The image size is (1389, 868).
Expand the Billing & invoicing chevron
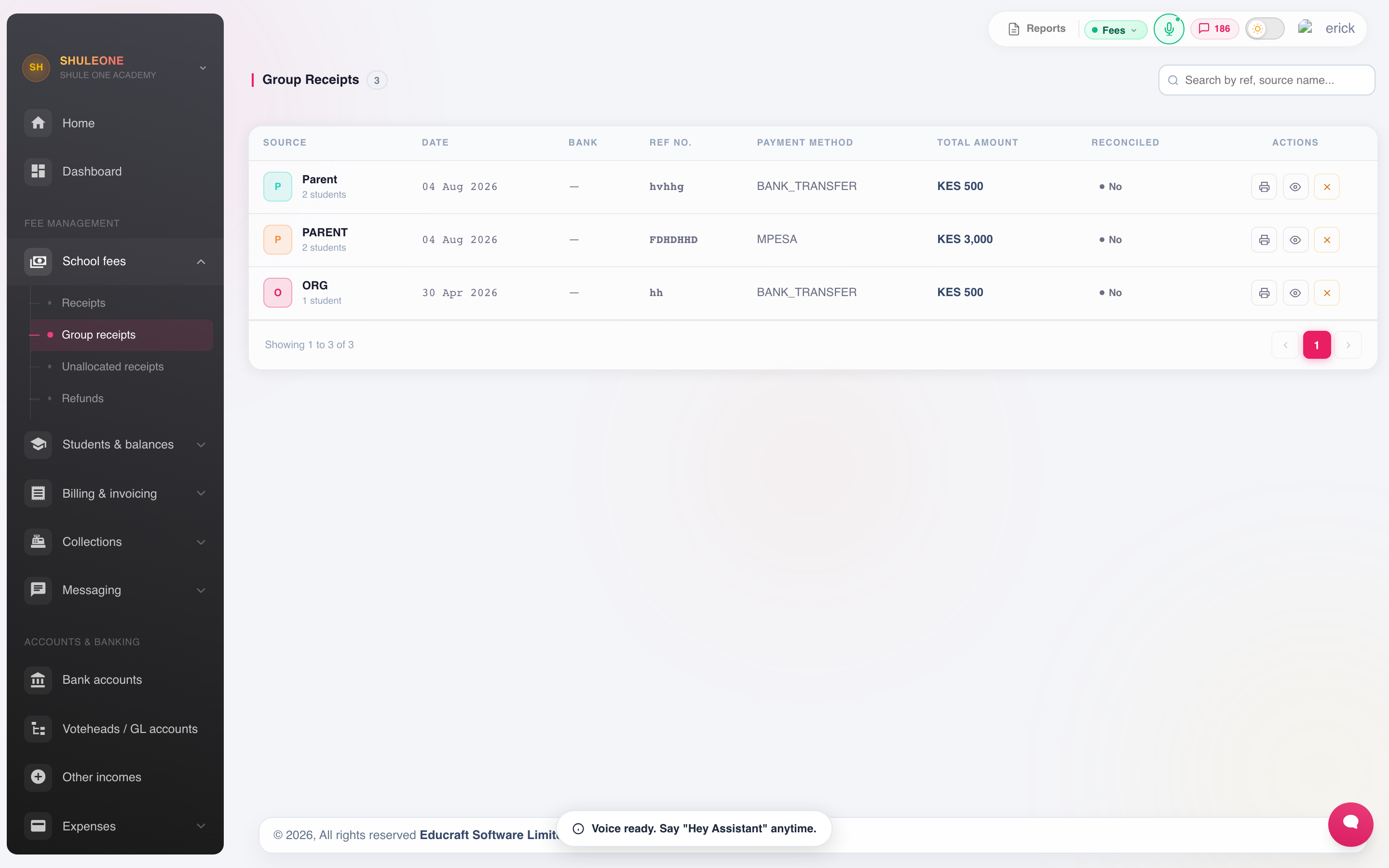201,493
